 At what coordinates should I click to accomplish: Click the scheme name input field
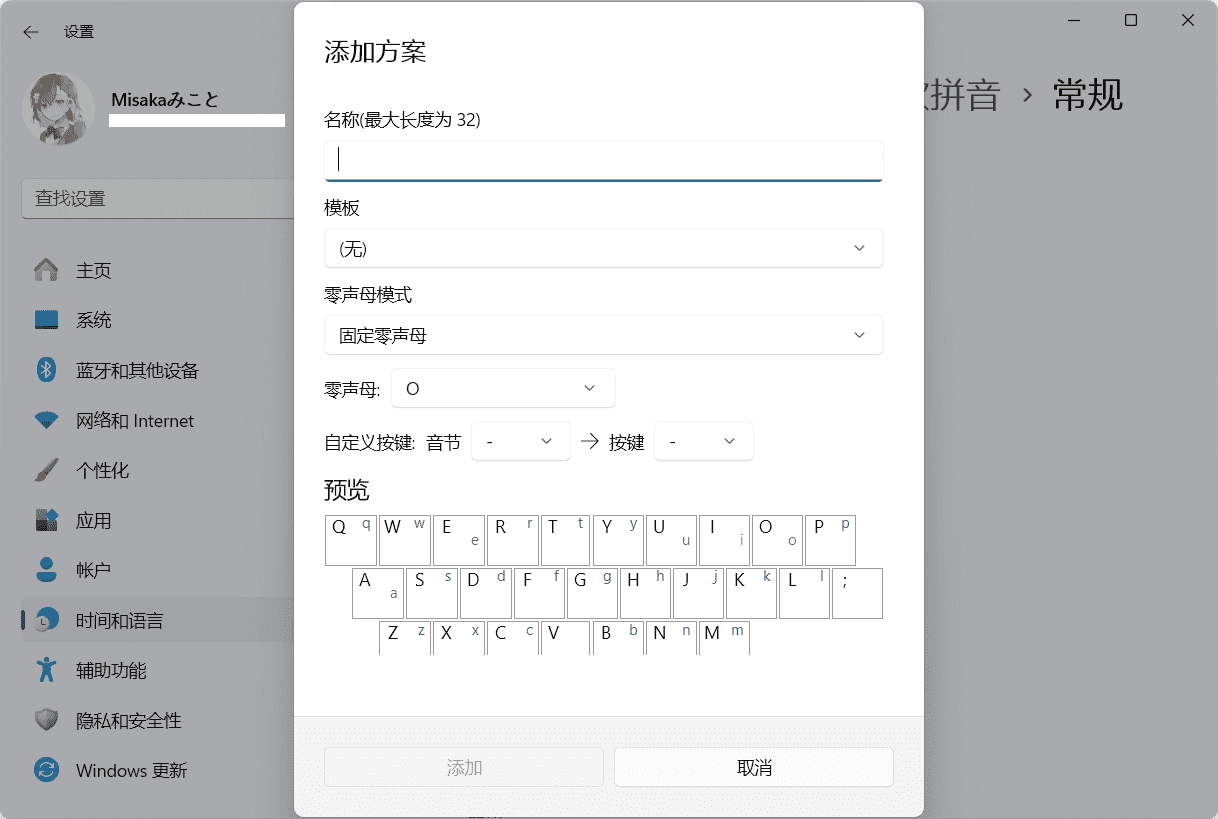[603, 158]
